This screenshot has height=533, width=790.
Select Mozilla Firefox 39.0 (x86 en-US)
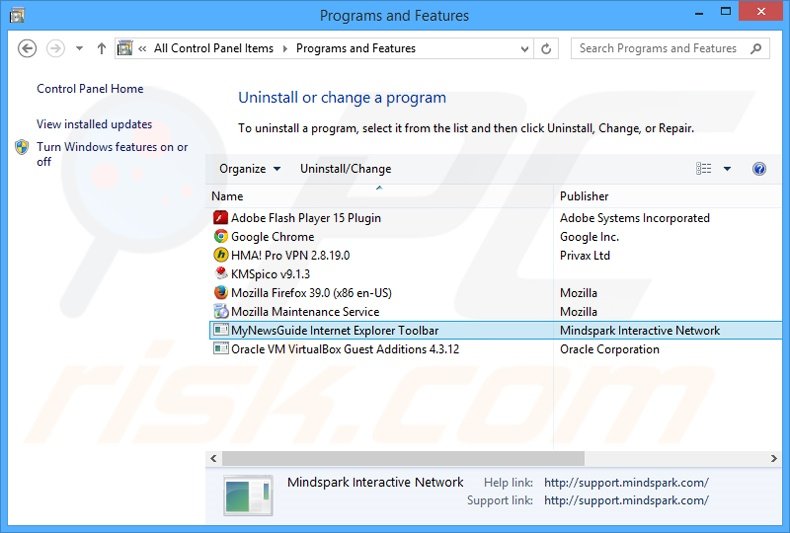tap(311, 293)
